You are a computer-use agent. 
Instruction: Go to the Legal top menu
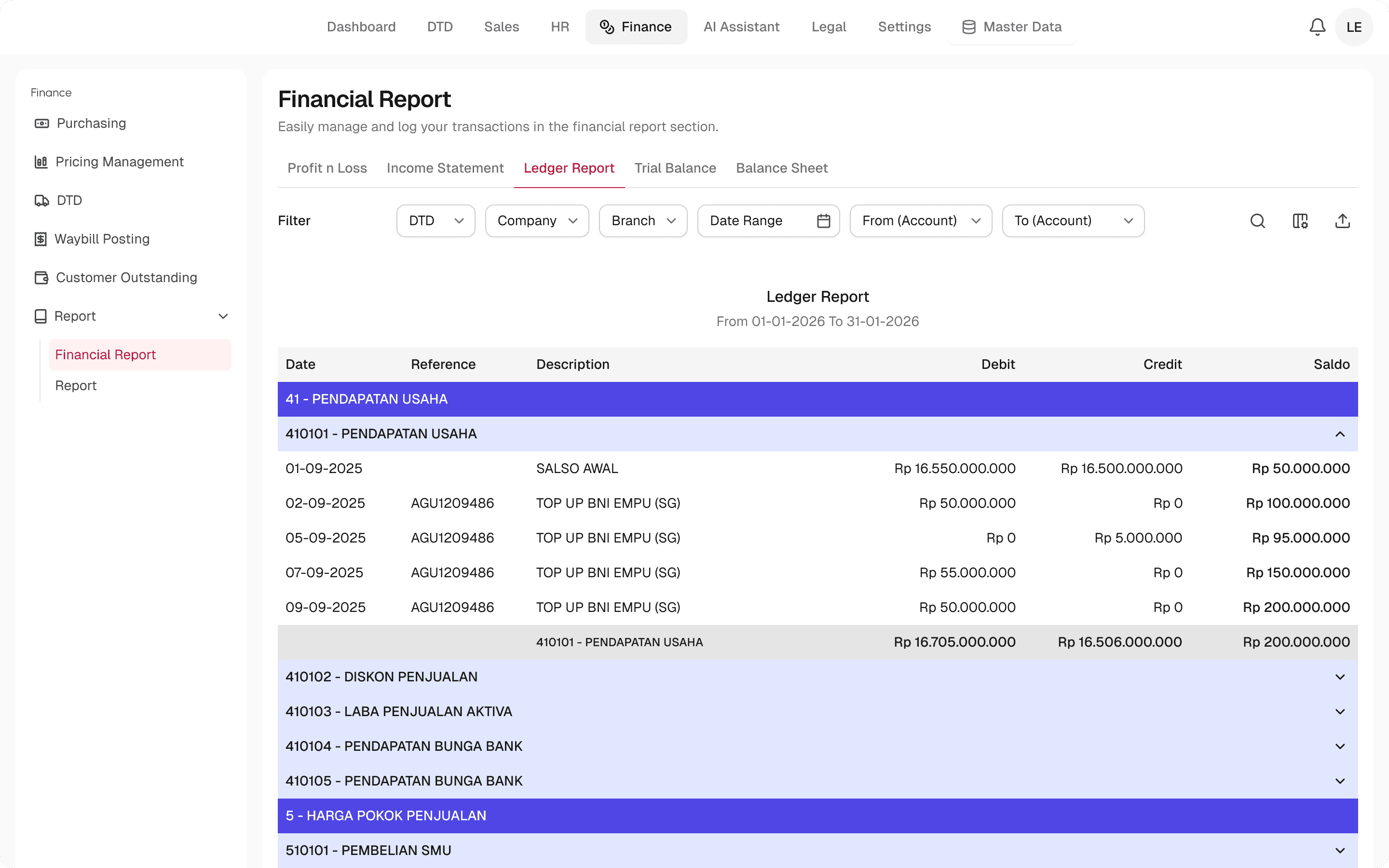[829, 27]
